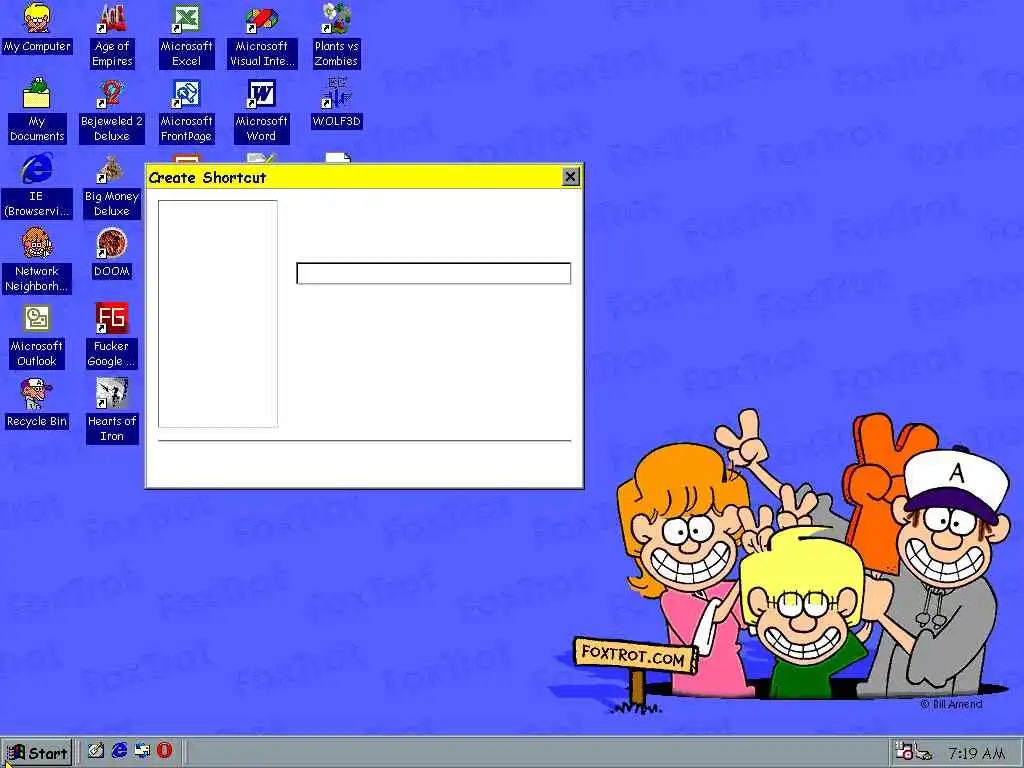Click the third quick launch icon beside Opera

(142, 750)
